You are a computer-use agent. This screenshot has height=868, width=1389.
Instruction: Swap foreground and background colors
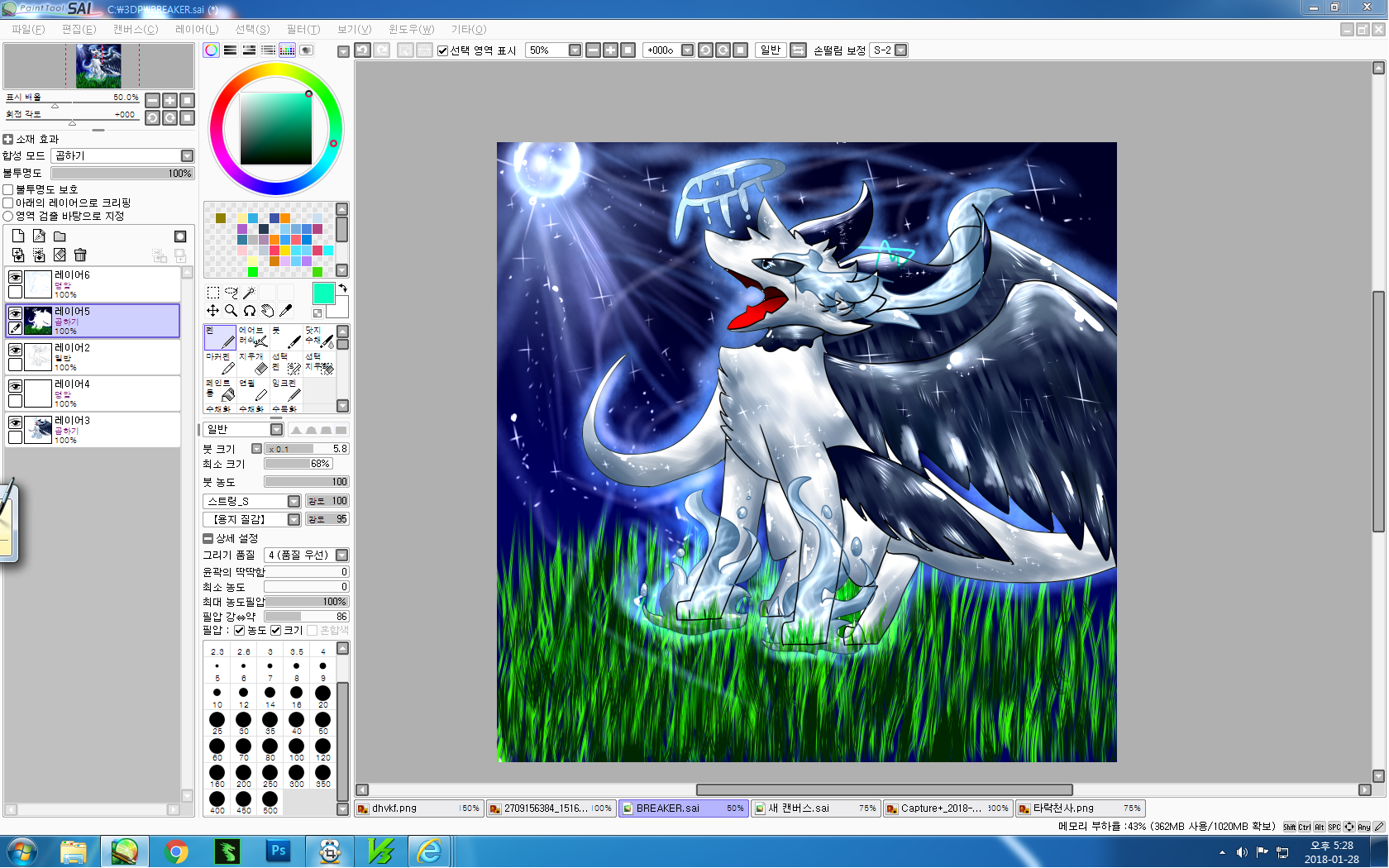pyautogui.click(x=342, y=289)
